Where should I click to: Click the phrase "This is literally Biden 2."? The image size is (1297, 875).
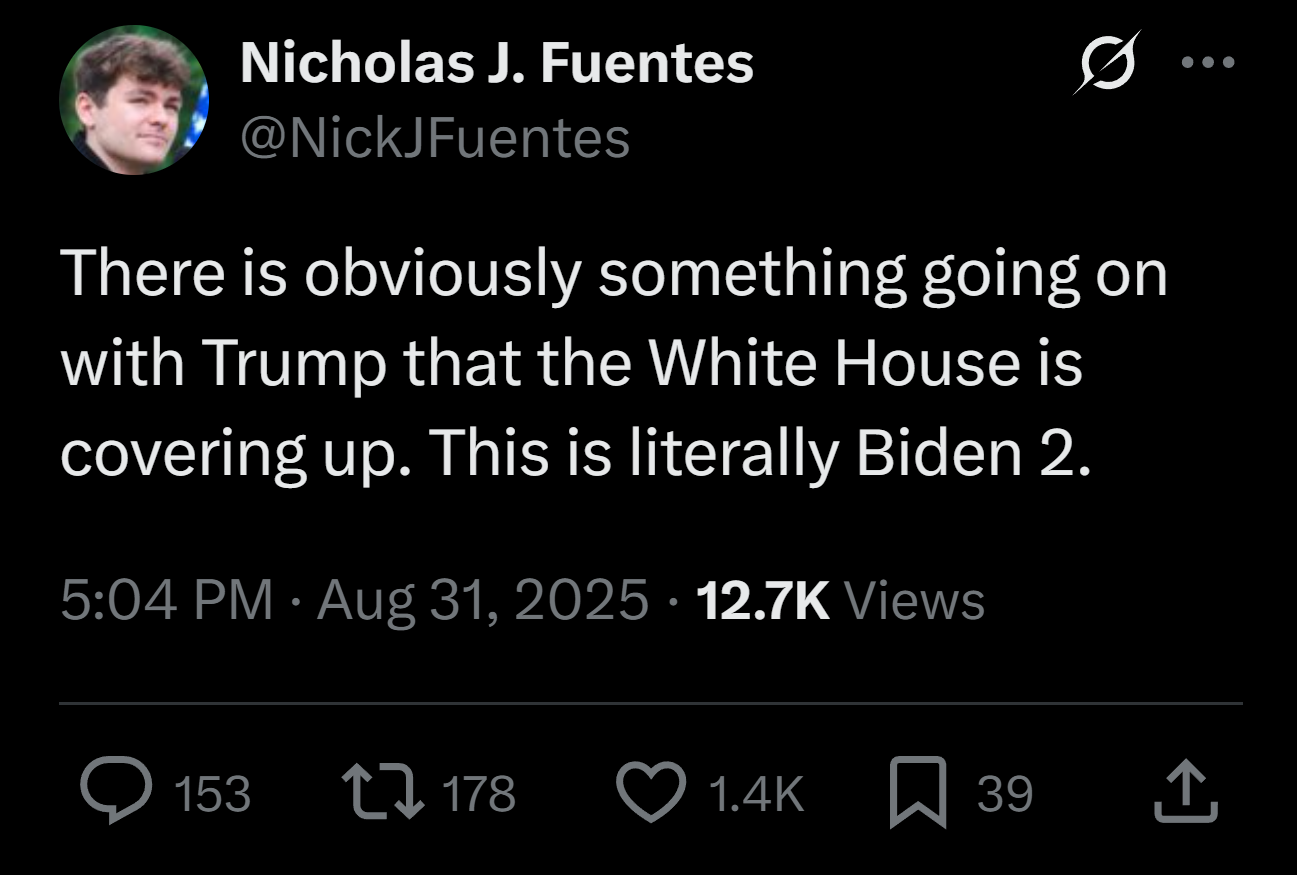758,455
